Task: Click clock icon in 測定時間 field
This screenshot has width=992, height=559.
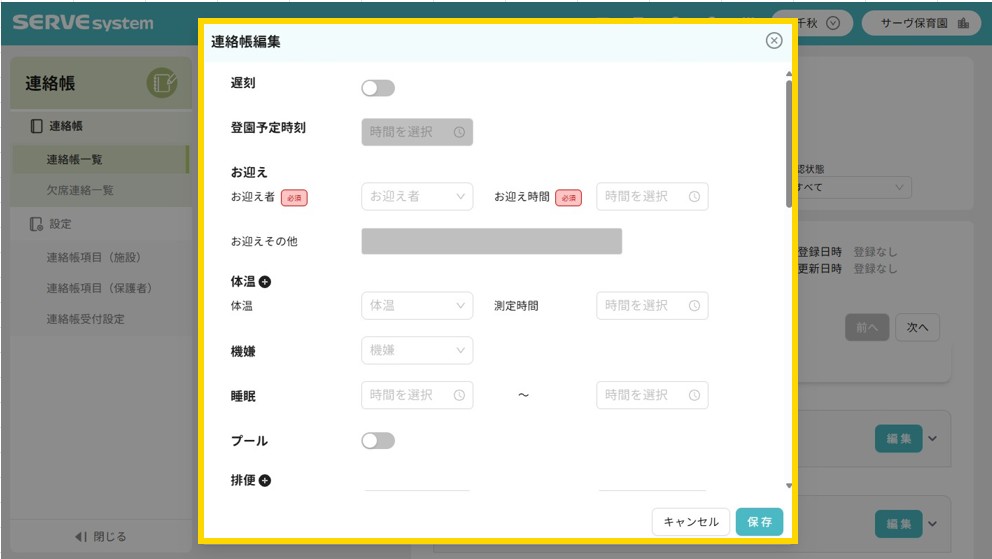Action: tap(694, 306)
